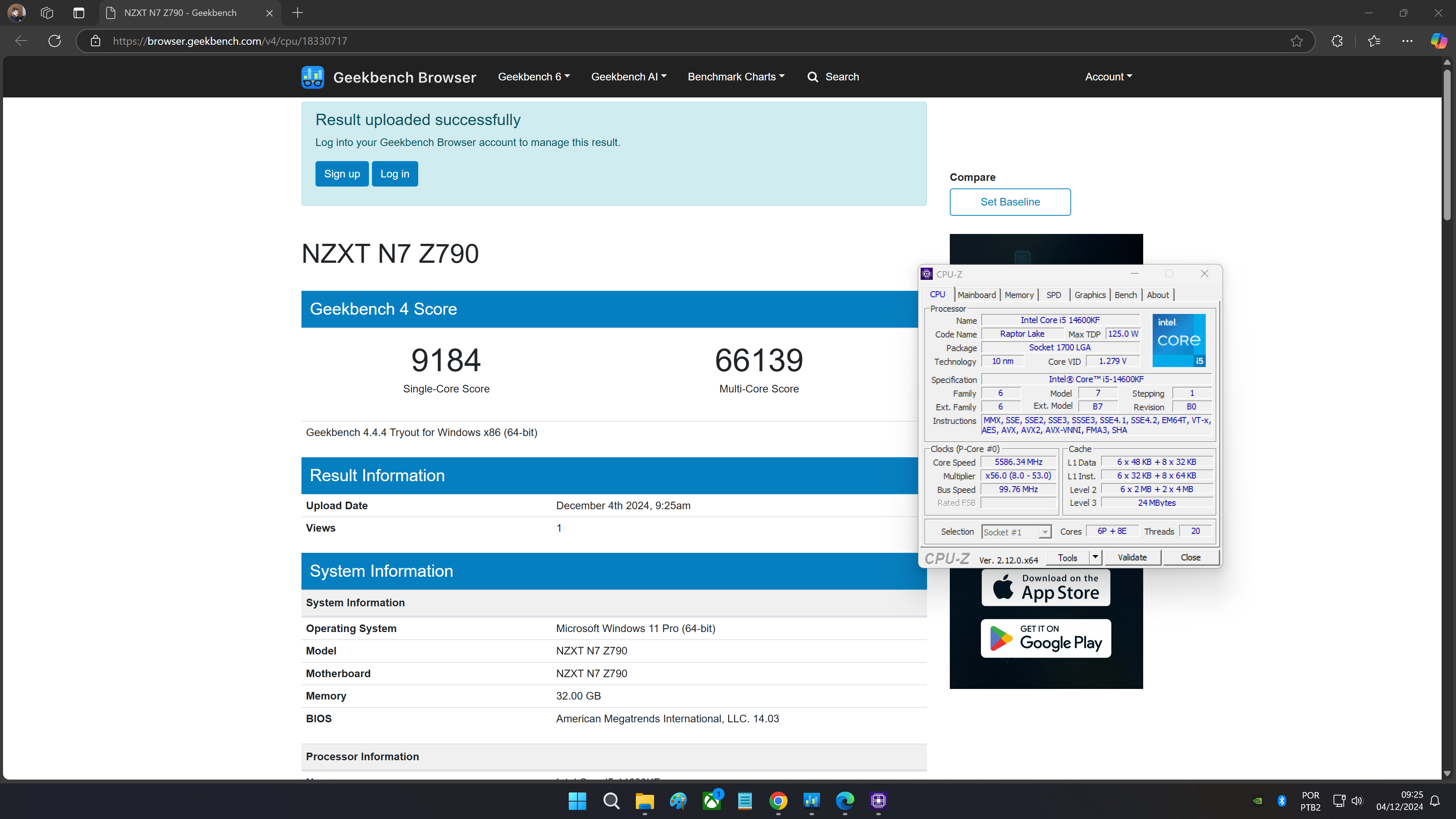The width and height of the screenshot is (1456, 819).
Task: Open the POR PTB2 language indicator
Action: pyautogui.click(x=1310, y=801)
